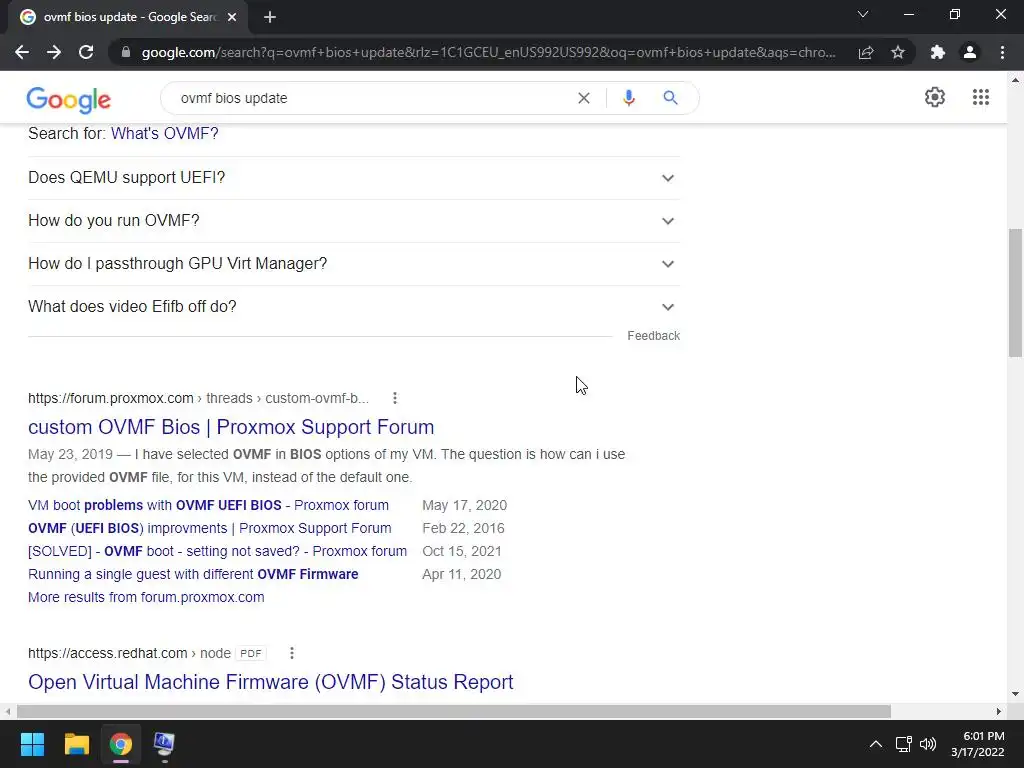The width and height of the screenshot is (1024, 768).
Task: Submit search with magnifier icon
Action: click(x=670, y=98)
